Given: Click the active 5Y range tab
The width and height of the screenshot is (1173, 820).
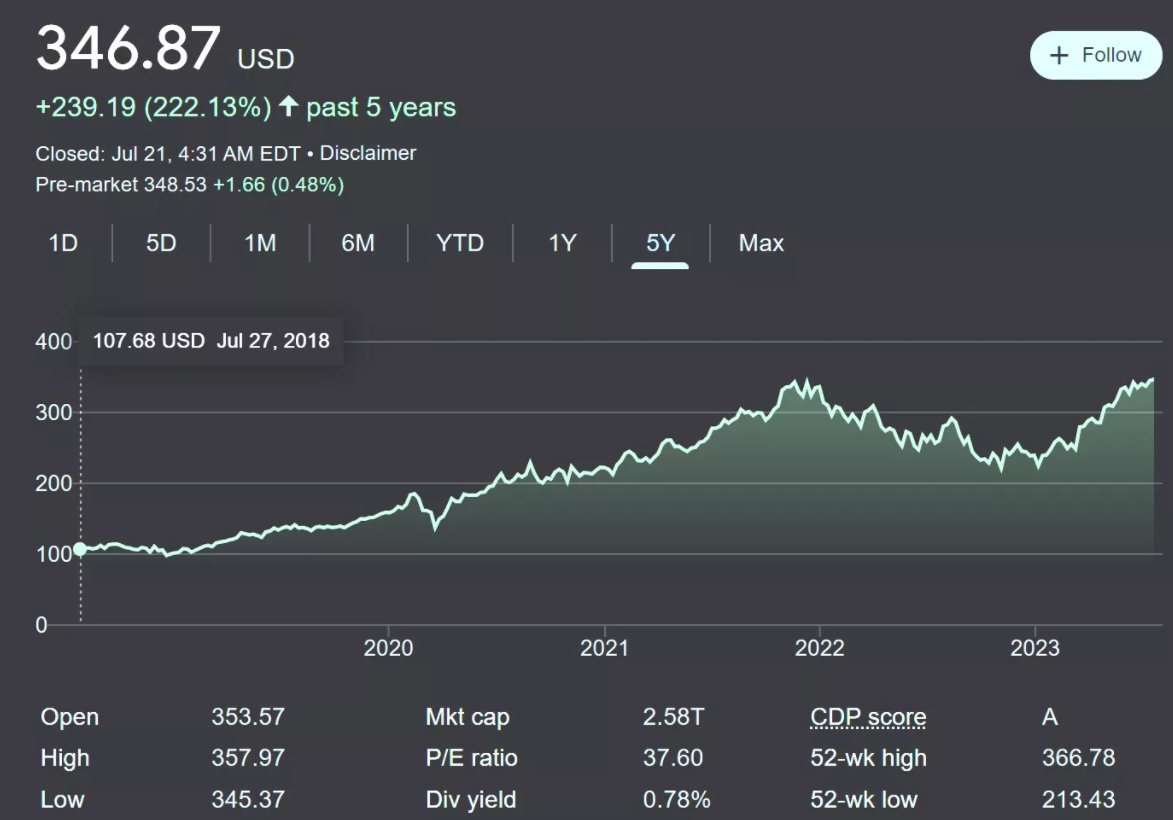Looking at the screenshot, I should (660, 243).
